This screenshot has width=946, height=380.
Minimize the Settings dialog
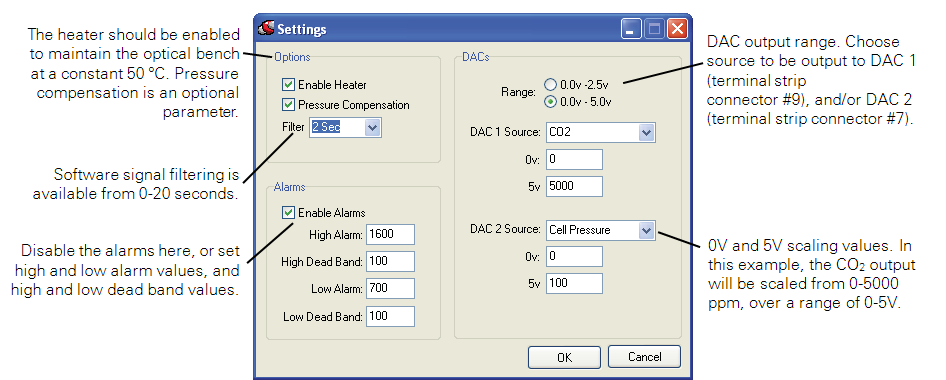(632, 29)
